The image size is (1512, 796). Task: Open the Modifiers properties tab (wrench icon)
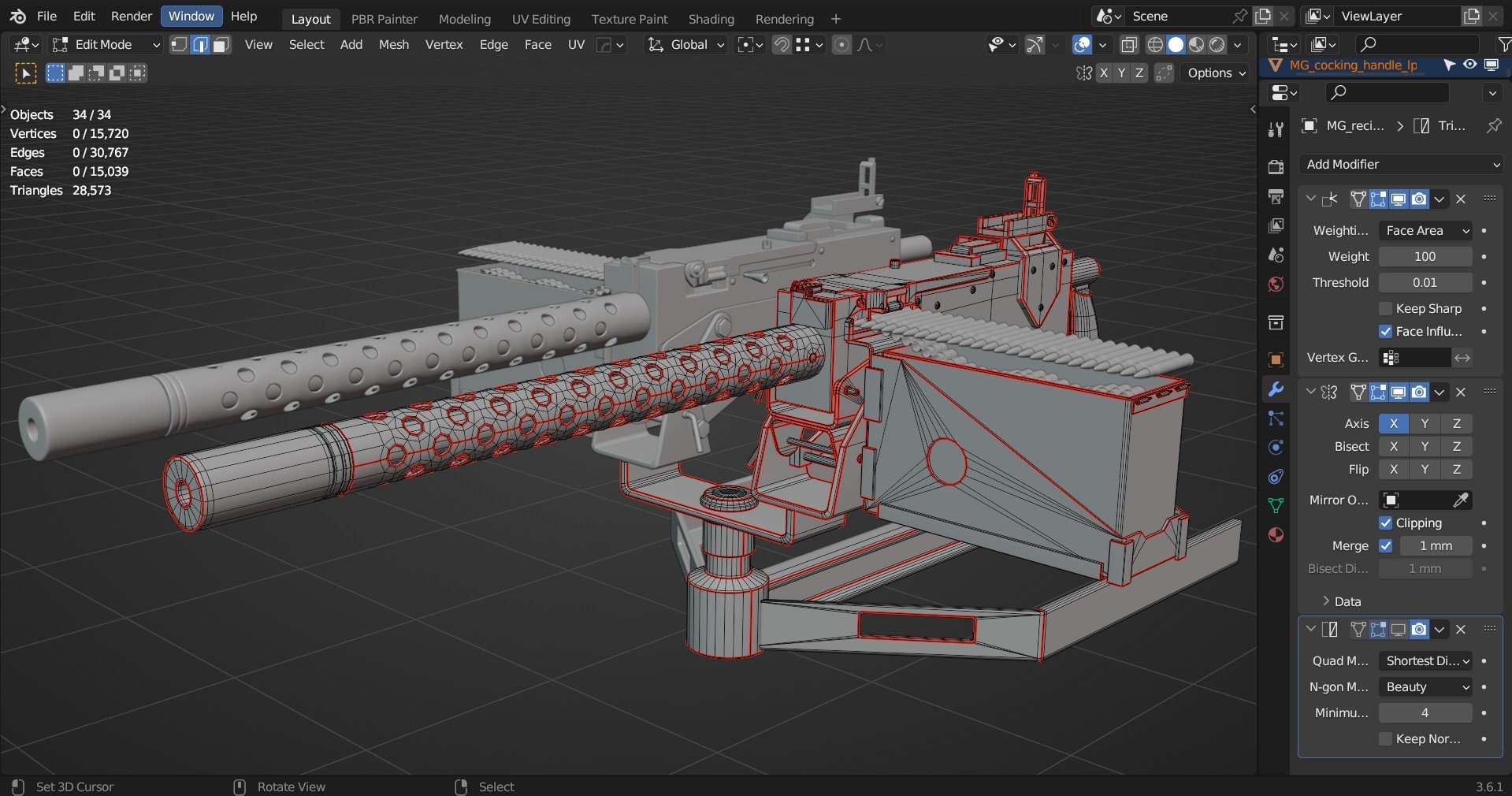[1276, 389]
